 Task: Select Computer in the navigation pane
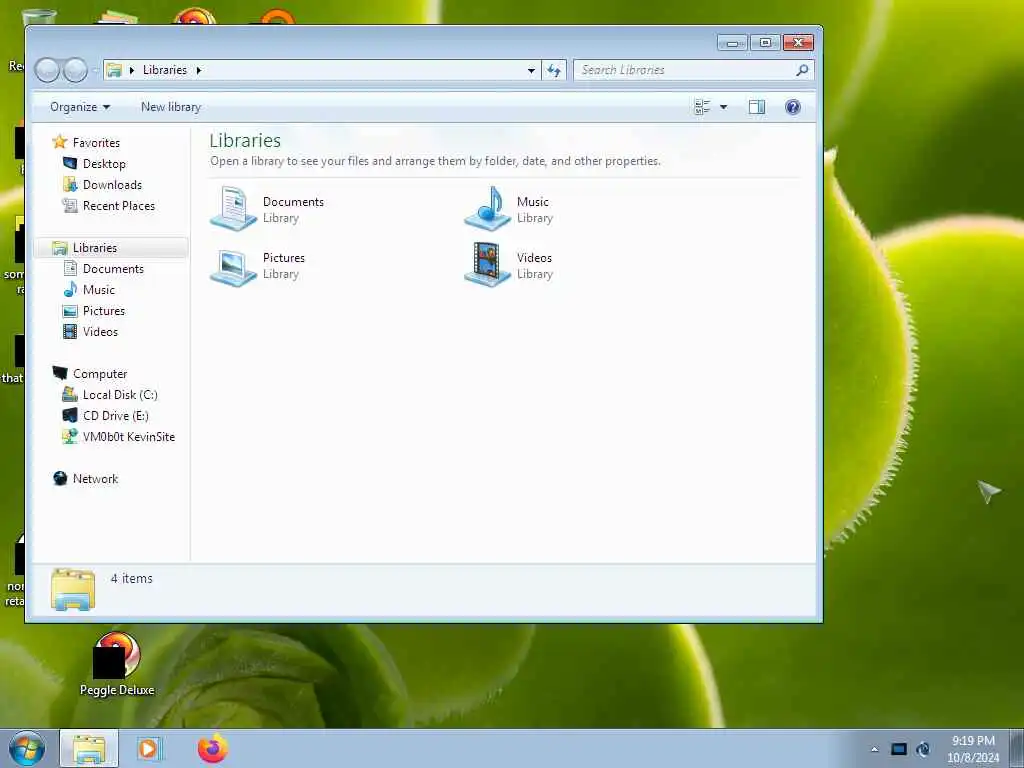click(99, 374)
